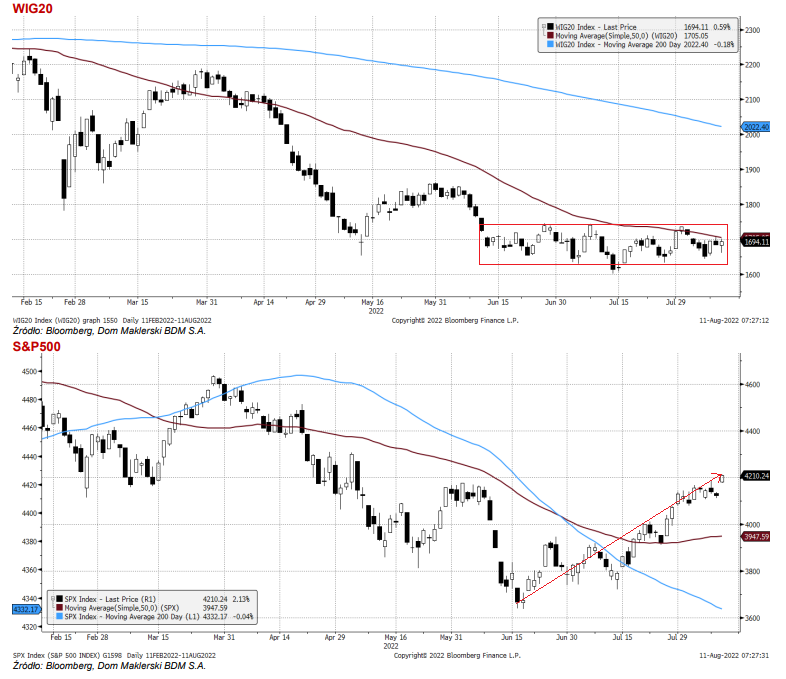
Task: Click the dark red 3947.59 price tag on S&P500 axis
Action: (756, 537)
